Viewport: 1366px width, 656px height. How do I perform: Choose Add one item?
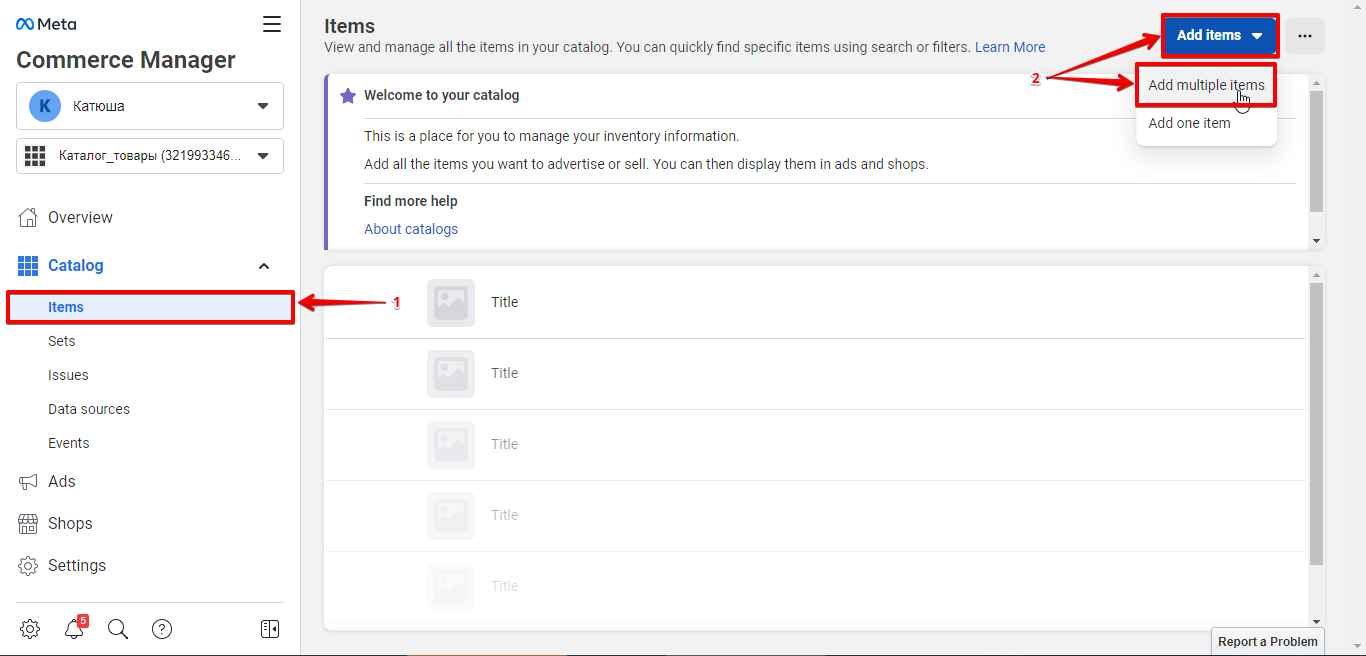click(1189, 123)
